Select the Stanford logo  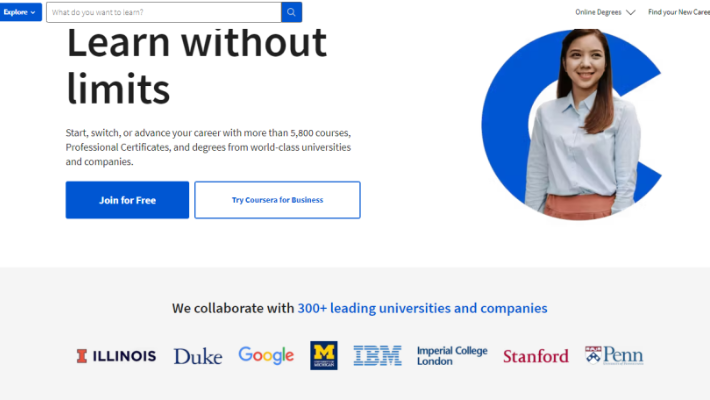535,356
